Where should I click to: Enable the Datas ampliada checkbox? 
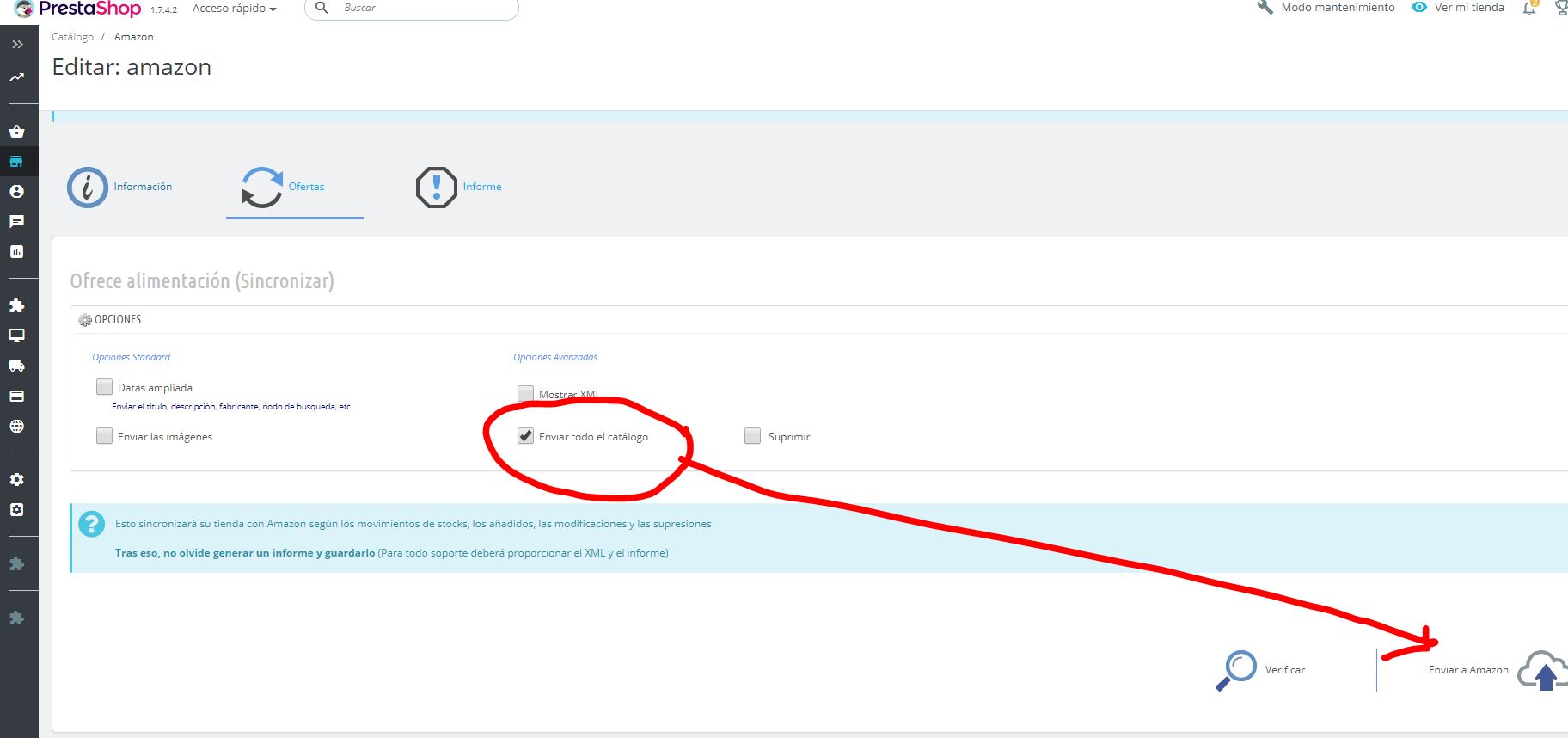tap(105, 387)
